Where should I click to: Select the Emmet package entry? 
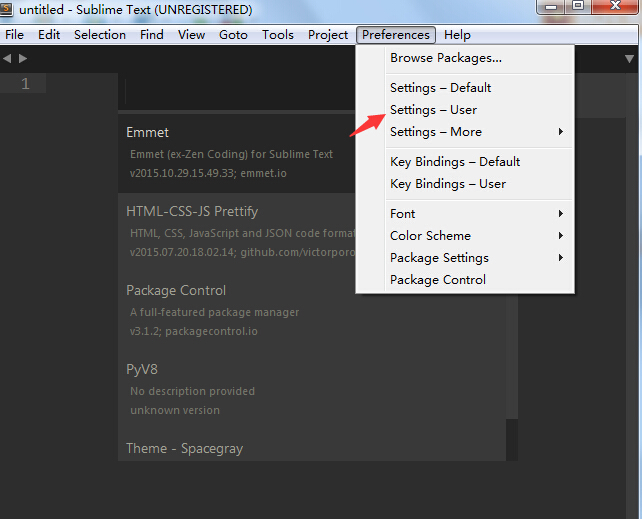click(x=237, y=153)
